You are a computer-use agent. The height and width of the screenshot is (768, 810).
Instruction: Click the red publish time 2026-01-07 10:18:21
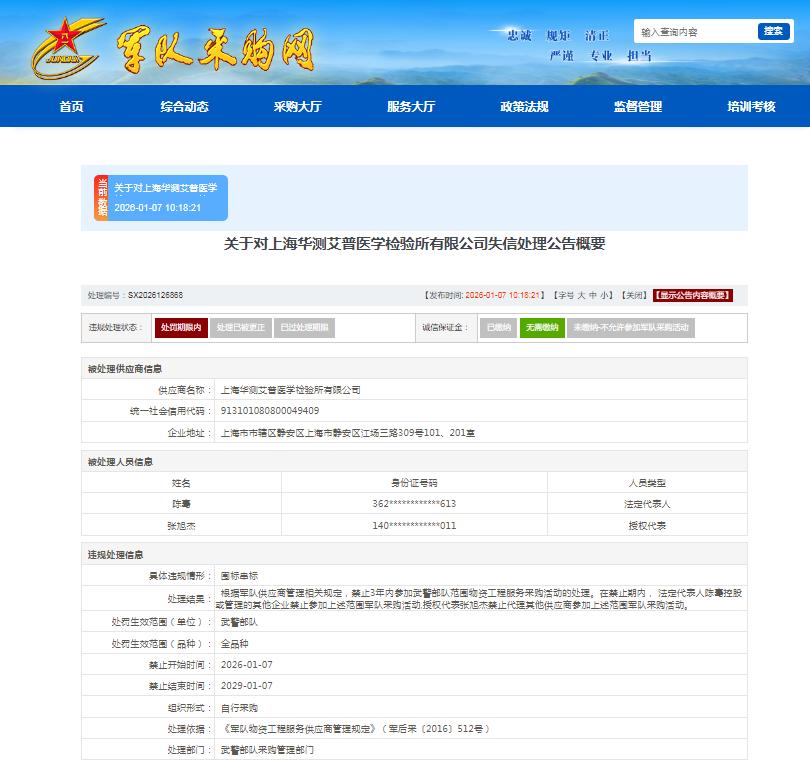(503, 295)
